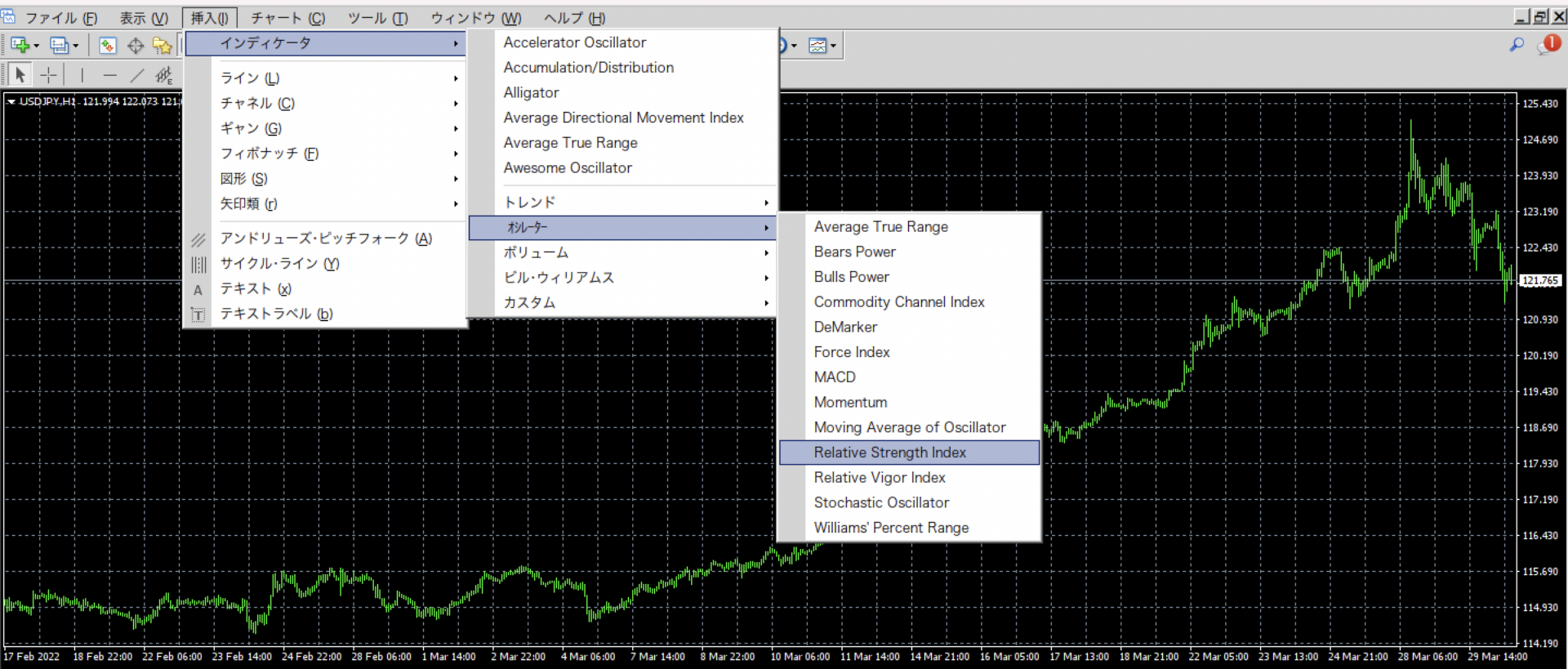This screenshot has height=669, width=1568.
Task: Select the horizontal line tool
Action: 109,75
